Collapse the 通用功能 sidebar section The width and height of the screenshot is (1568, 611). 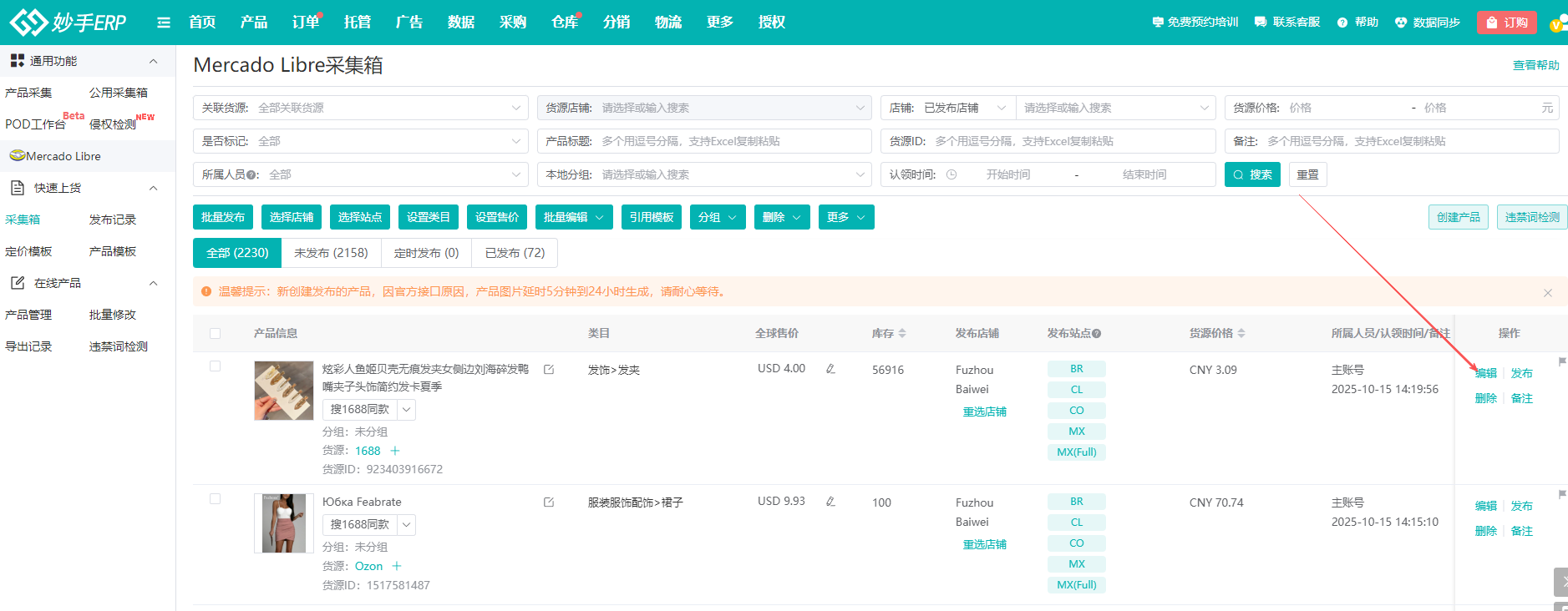153,61
